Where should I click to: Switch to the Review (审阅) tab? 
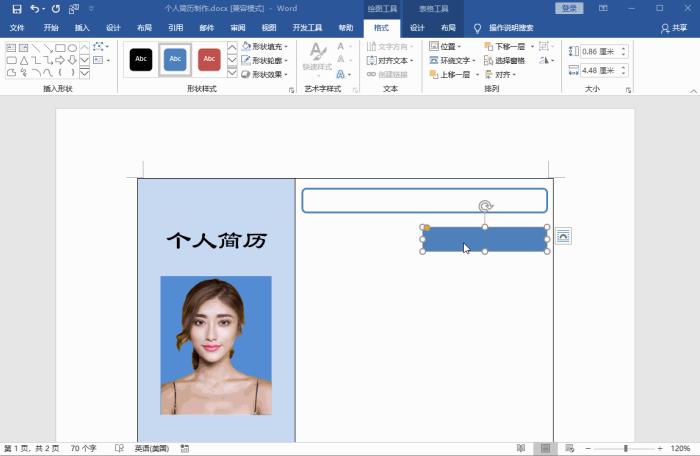pos(237,28)
